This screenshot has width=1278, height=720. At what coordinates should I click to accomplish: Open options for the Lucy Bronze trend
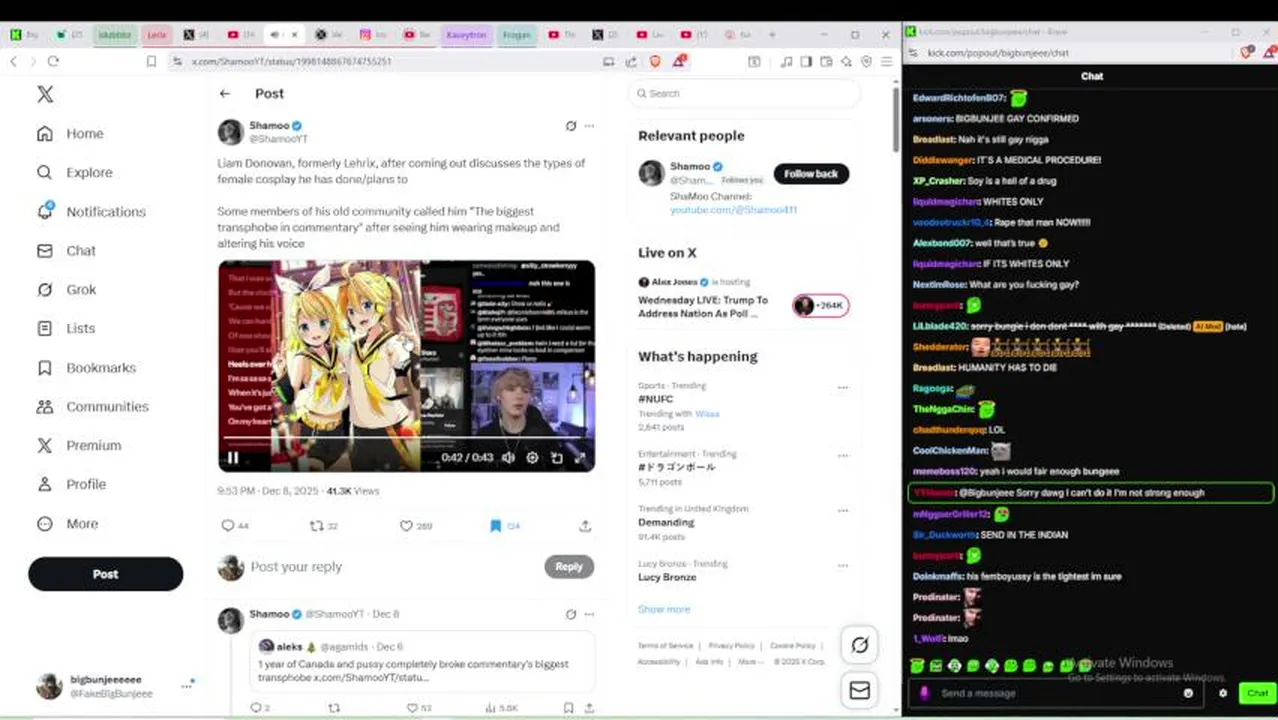(843, 566)
